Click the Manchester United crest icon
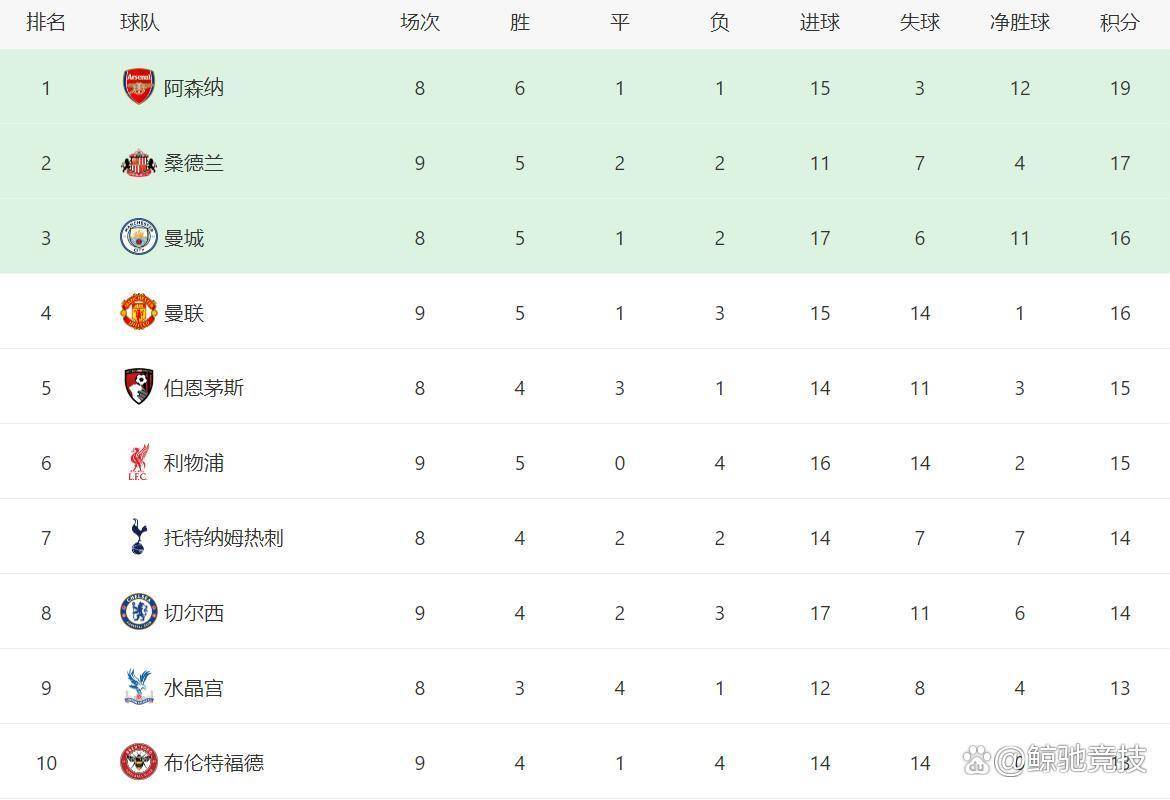Image resolution: width=1170 pixels, height=800 pixels. pos(138,312)
